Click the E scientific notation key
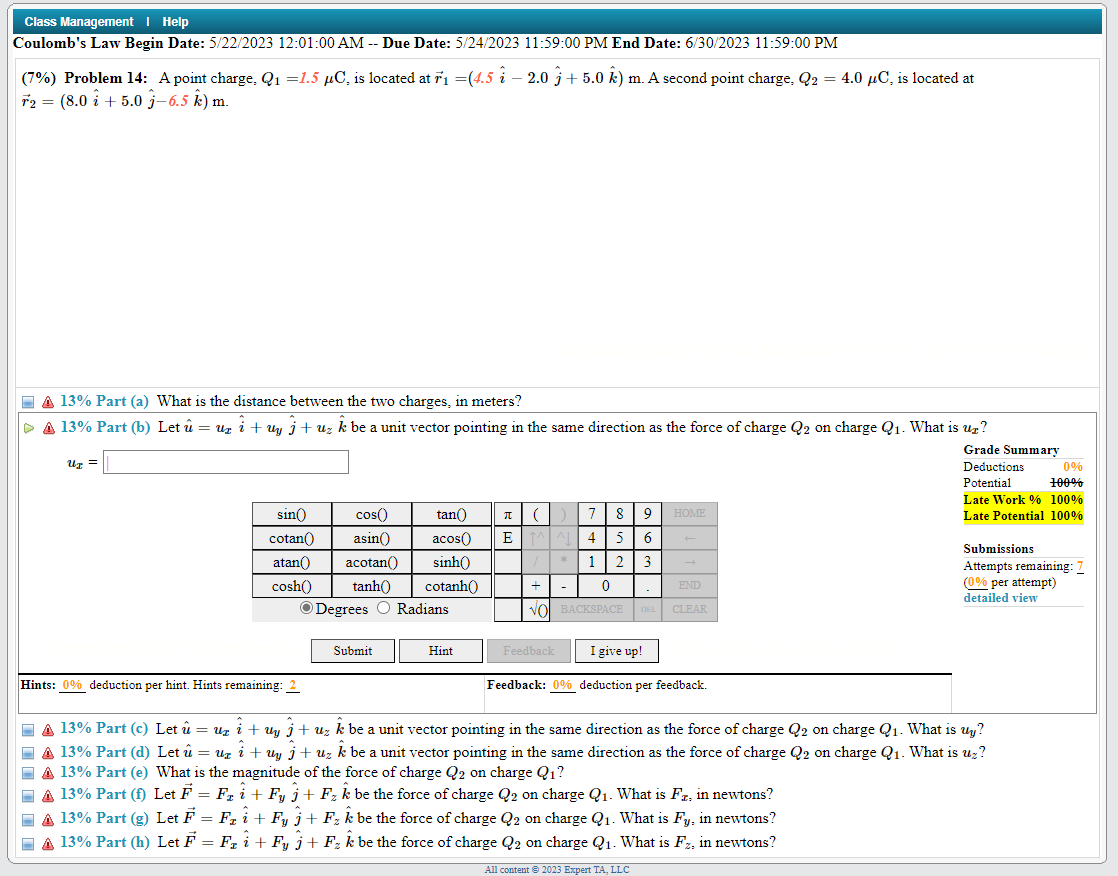The height and width of the screenshot is (876, 1118). point(507,537)
